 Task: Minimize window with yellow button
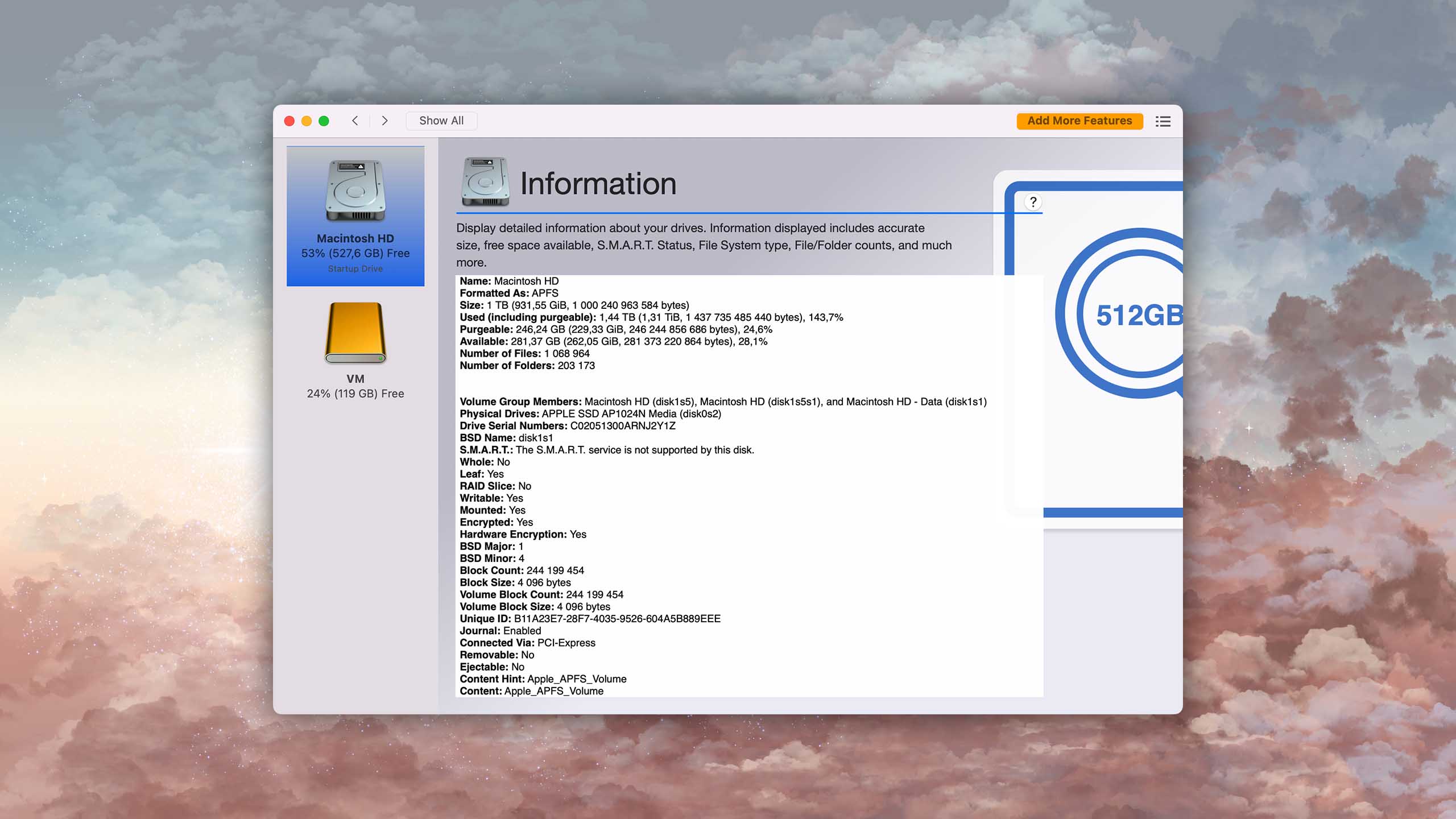307,121
